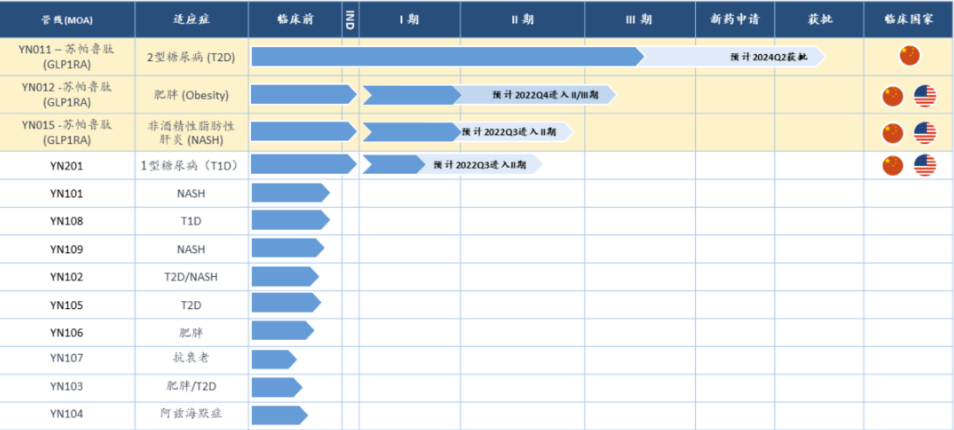Select the YN104 pipeline name cell

67,414
